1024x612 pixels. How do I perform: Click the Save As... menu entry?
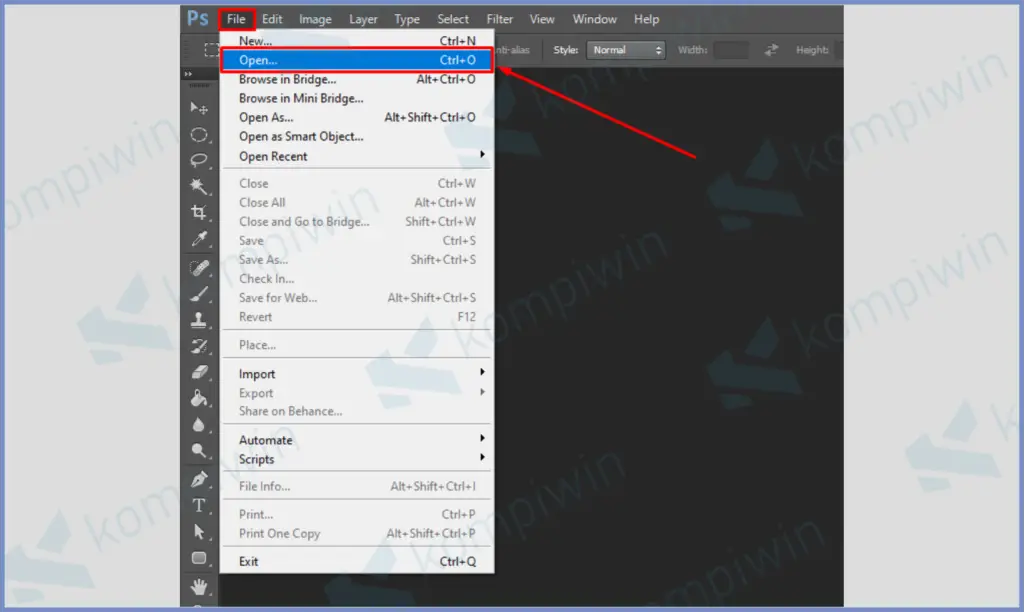[357, 259]
